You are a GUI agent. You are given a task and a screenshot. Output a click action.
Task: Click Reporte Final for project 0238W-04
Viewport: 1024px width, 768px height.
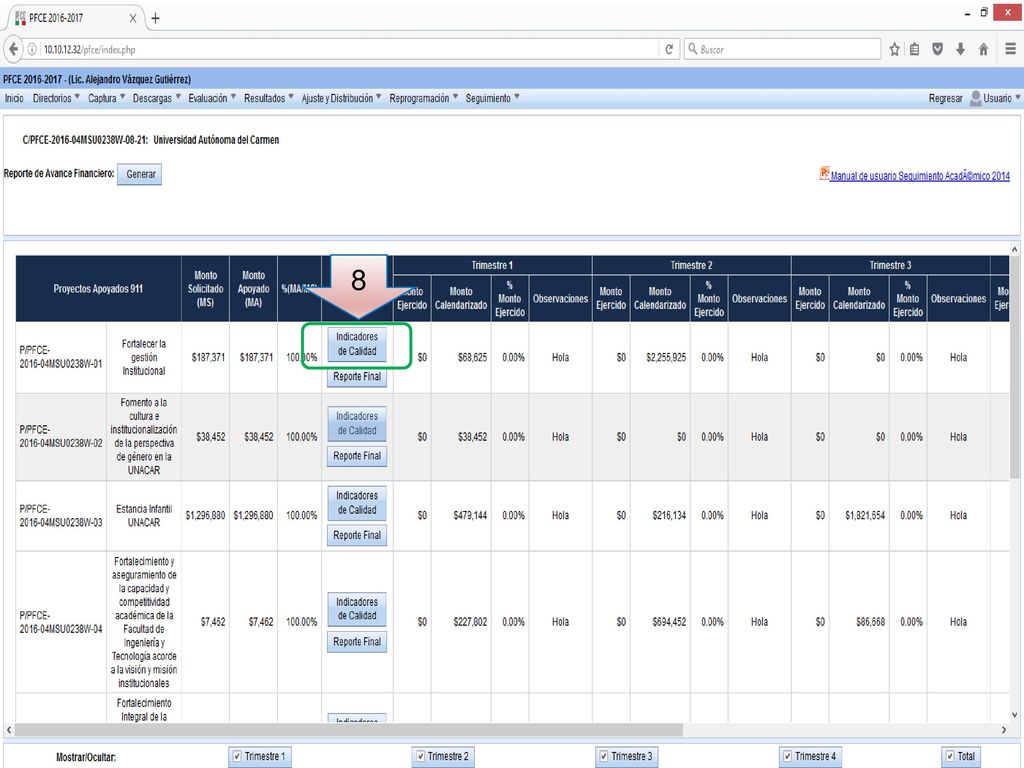357,642
